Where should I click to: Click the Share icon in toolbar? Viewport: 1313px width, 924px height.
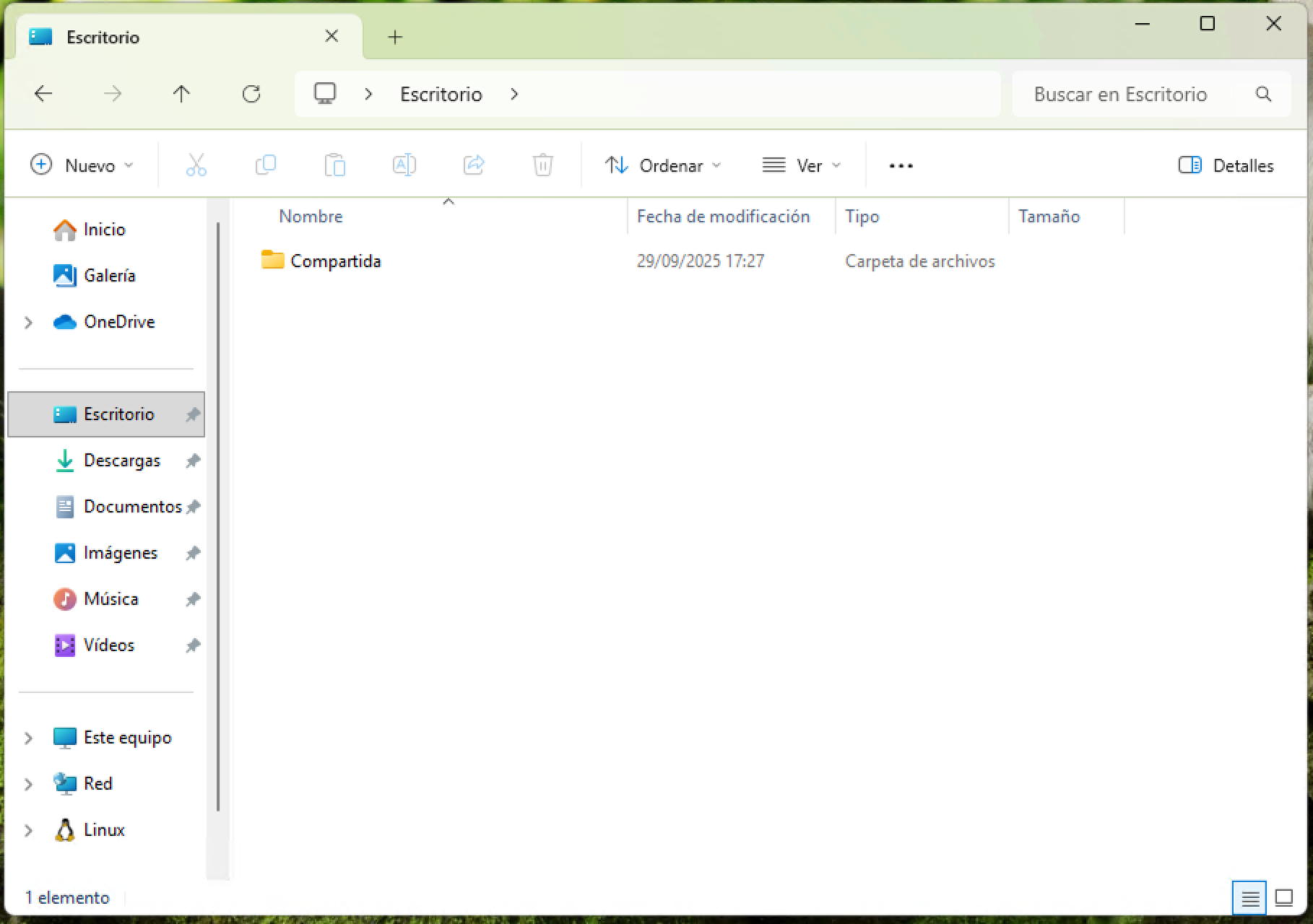click(473, 165)
